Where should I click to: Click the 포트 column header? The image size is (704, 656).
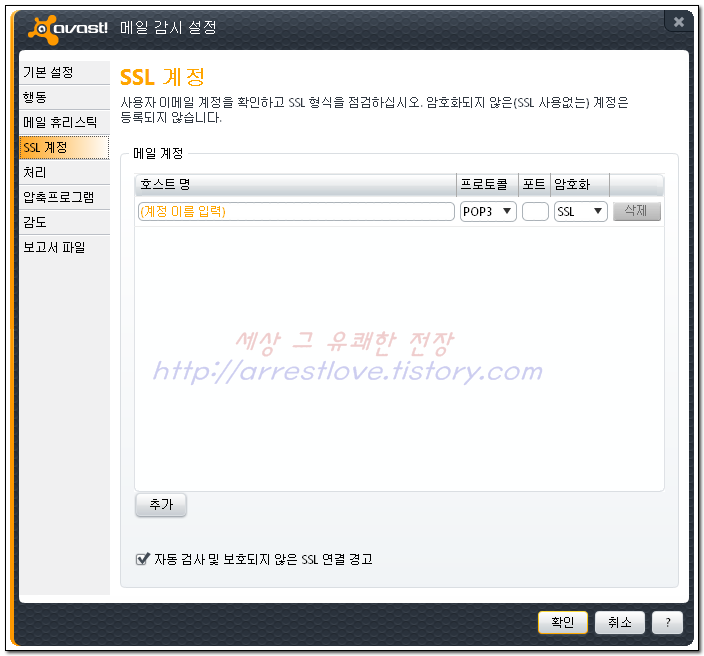[x=534, y=185]
